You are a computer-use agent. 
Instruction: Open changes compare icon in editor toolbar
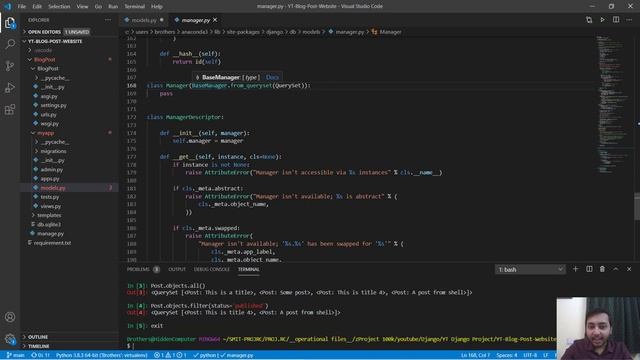tap(589, 20)
